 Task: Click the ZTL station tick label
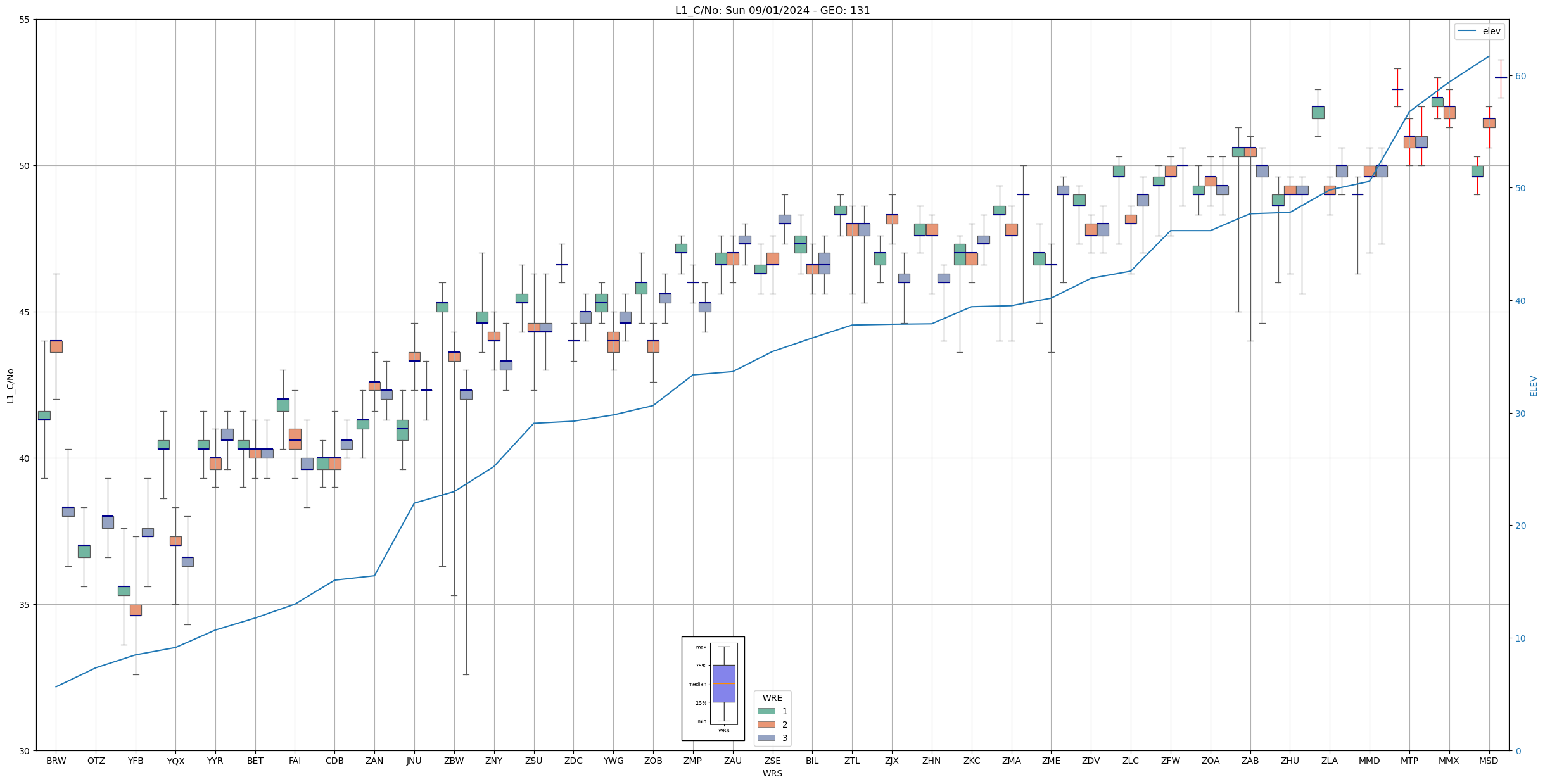point(852,761)
